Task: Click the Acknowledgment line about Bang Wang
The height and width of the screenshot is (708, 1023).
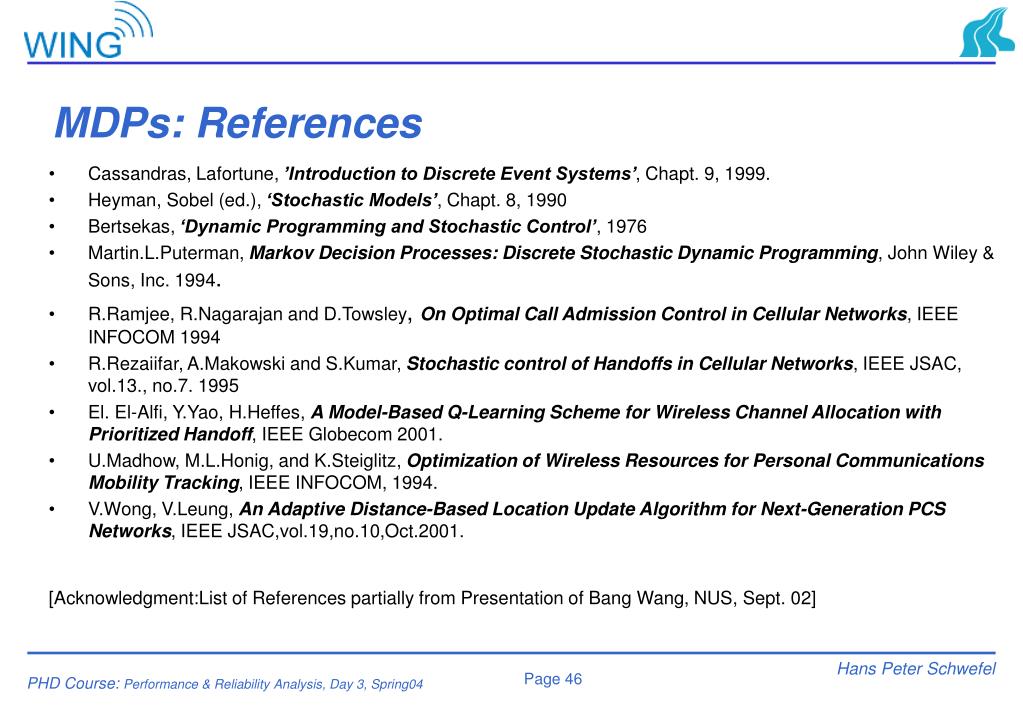Action: (x=432, y=598)
